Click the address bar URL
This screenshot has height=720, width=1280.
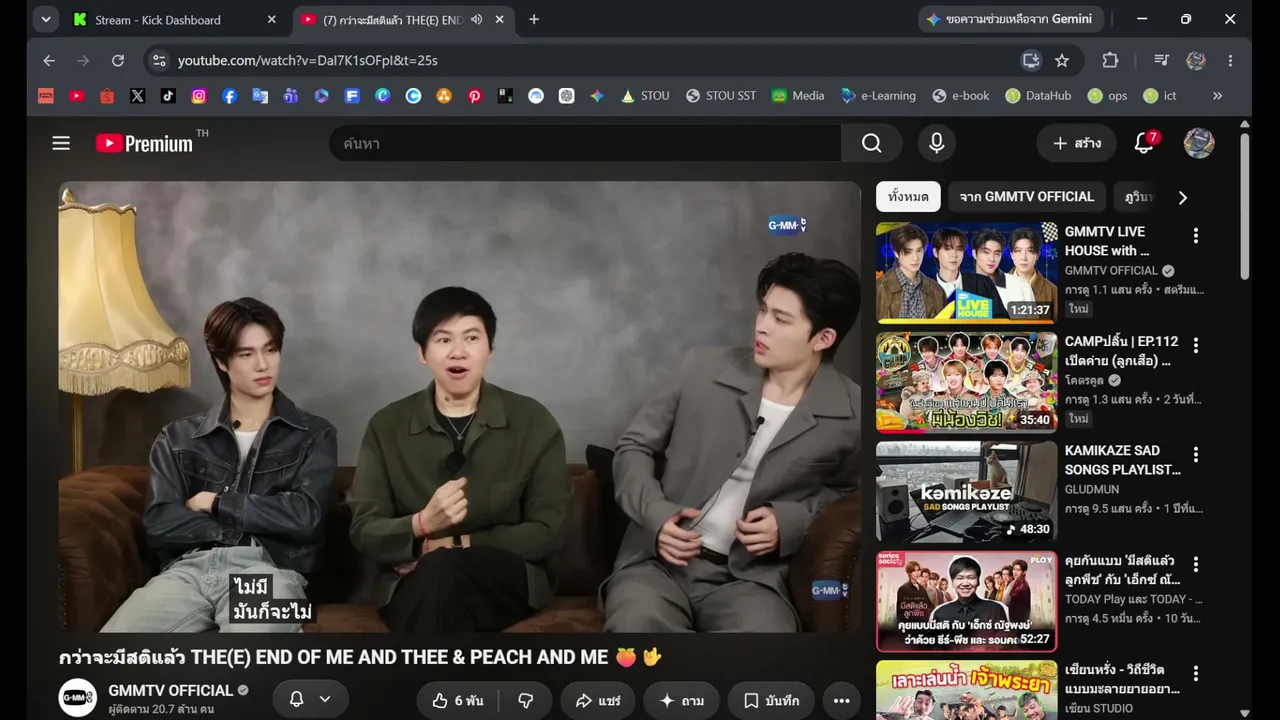(x=308, y=60)
